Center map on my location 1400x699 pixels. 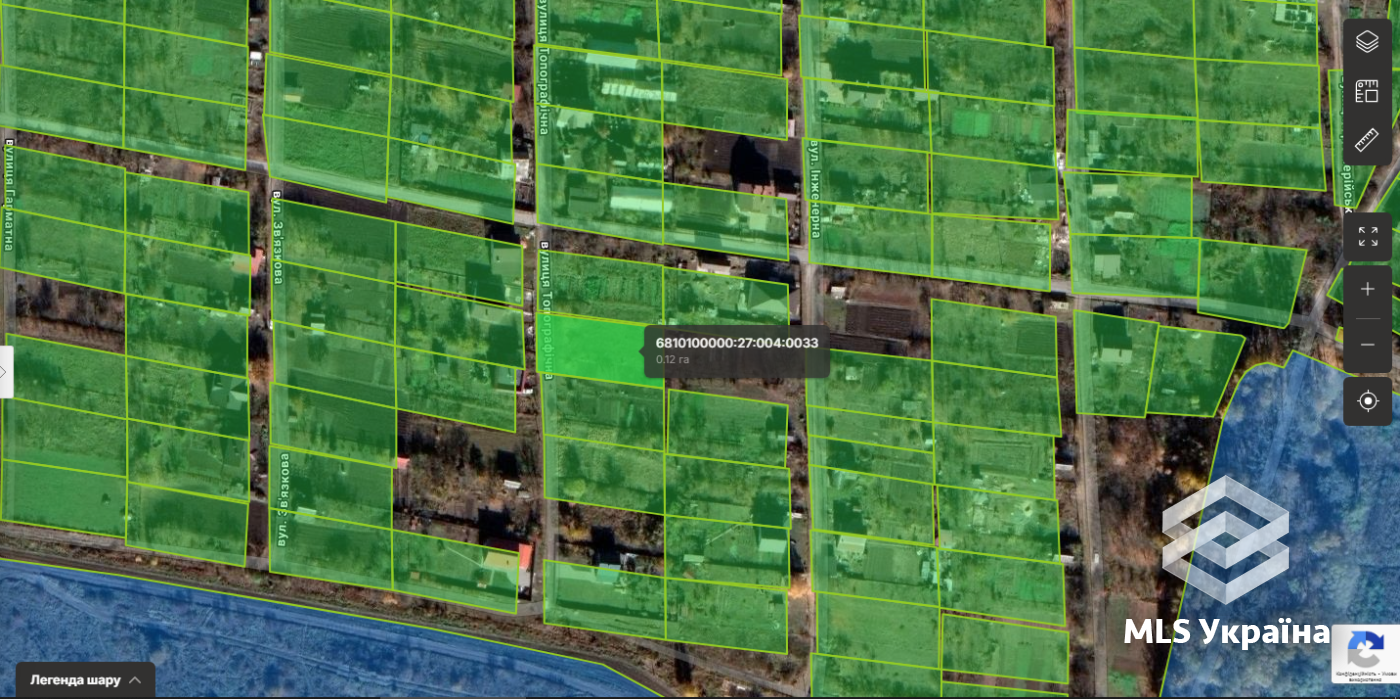pos(1367,401)
